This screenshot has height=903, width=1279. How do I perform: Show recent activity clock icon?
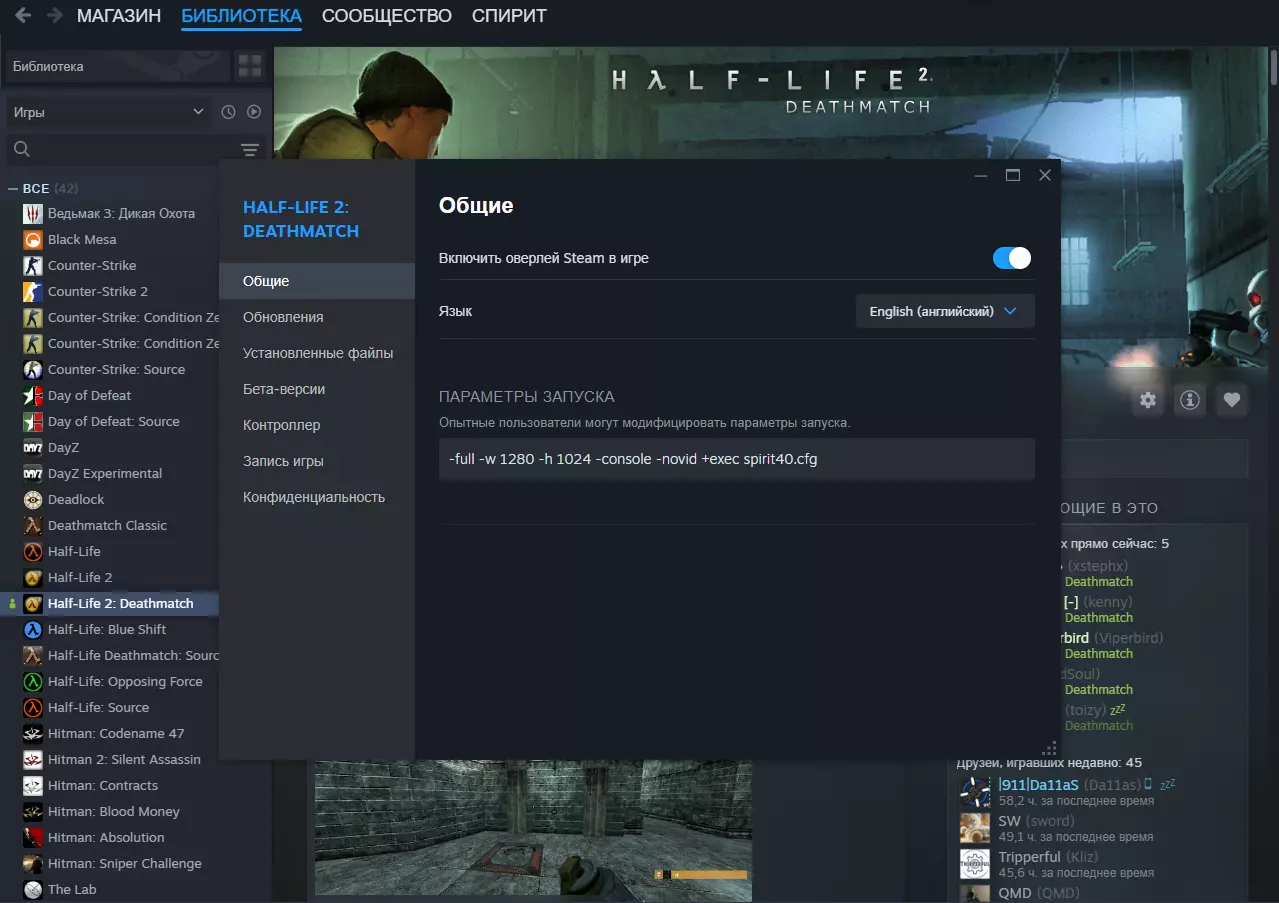[x=228, y=112]
